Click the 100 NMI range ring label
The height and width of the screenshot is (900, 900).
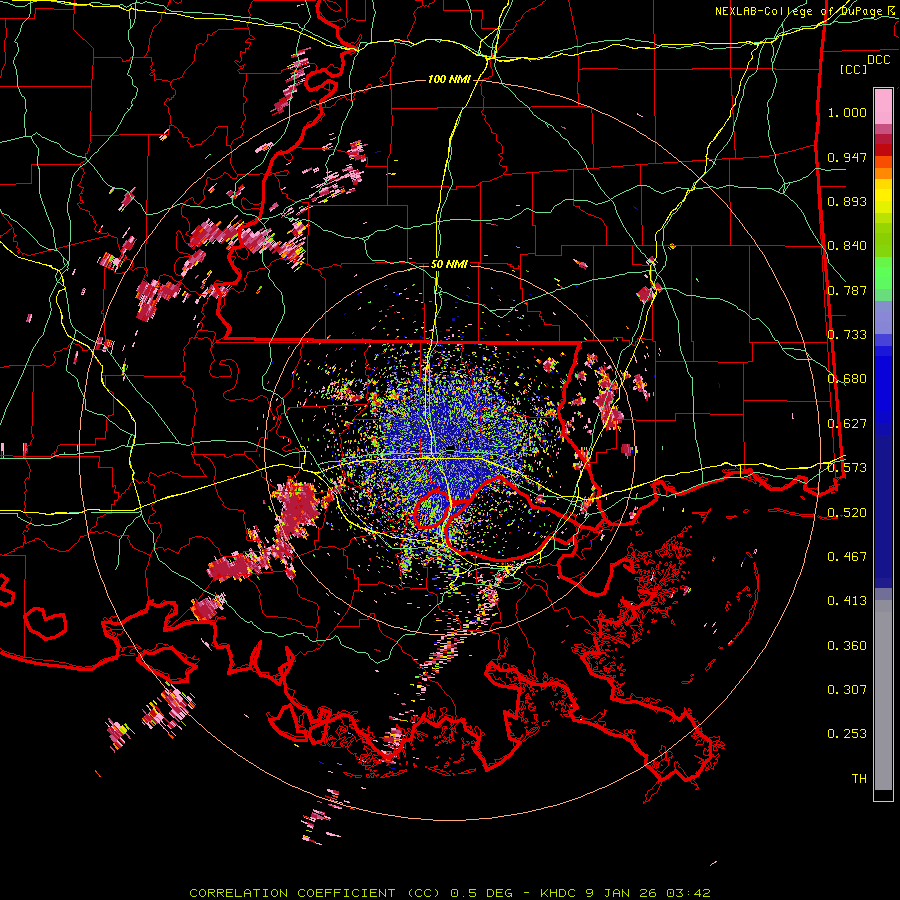[449, 79]
